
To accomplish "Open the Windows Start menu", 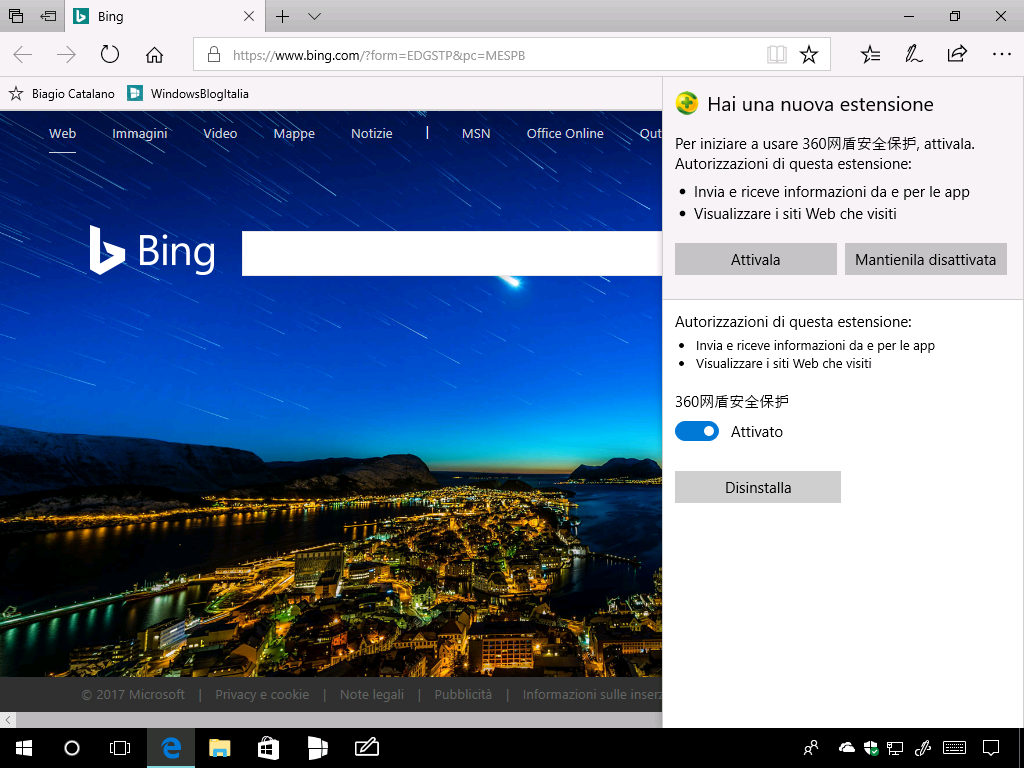I will [x=24, y=748].
